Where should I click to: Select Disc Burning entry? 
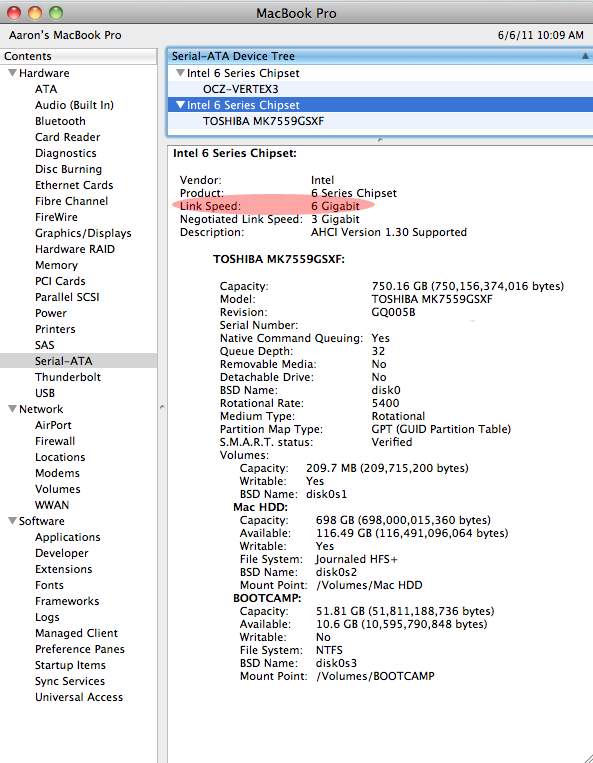point(68,169)
